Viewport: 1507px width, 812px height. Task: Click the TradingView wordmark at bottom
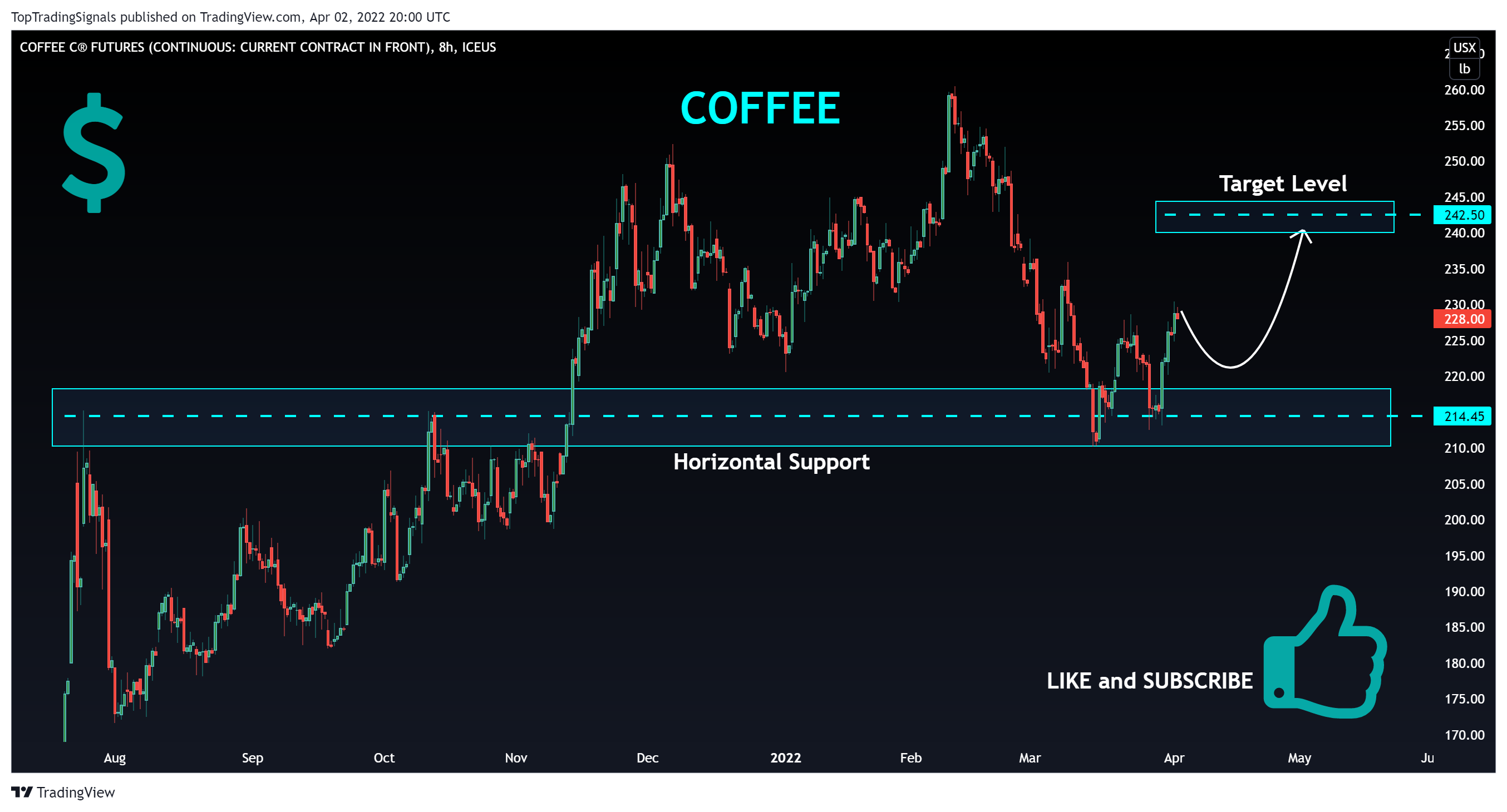(x=76, y=792)
